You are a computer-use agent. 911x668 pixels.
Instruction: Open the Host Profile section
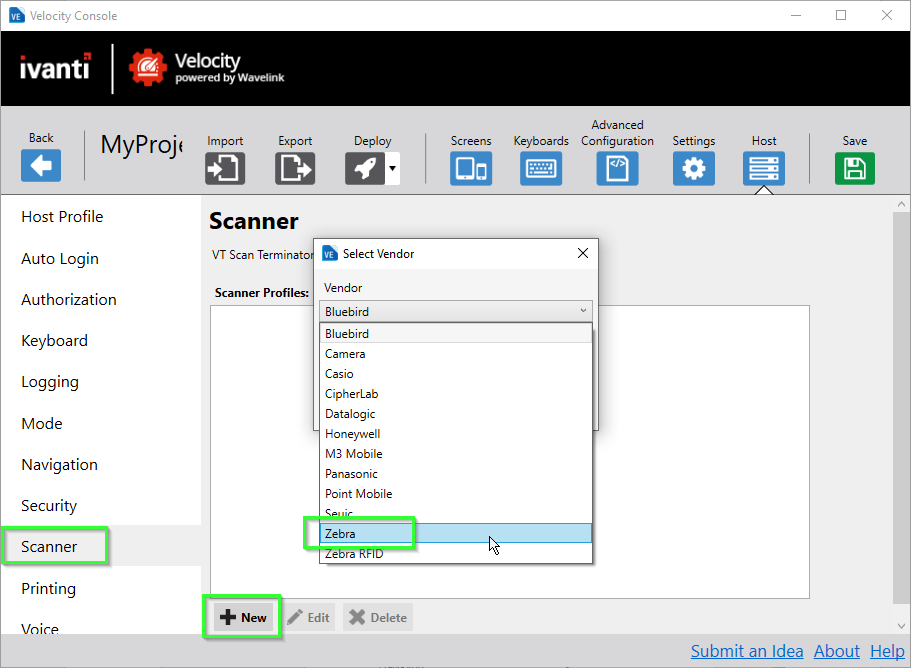tap(62, 217)
